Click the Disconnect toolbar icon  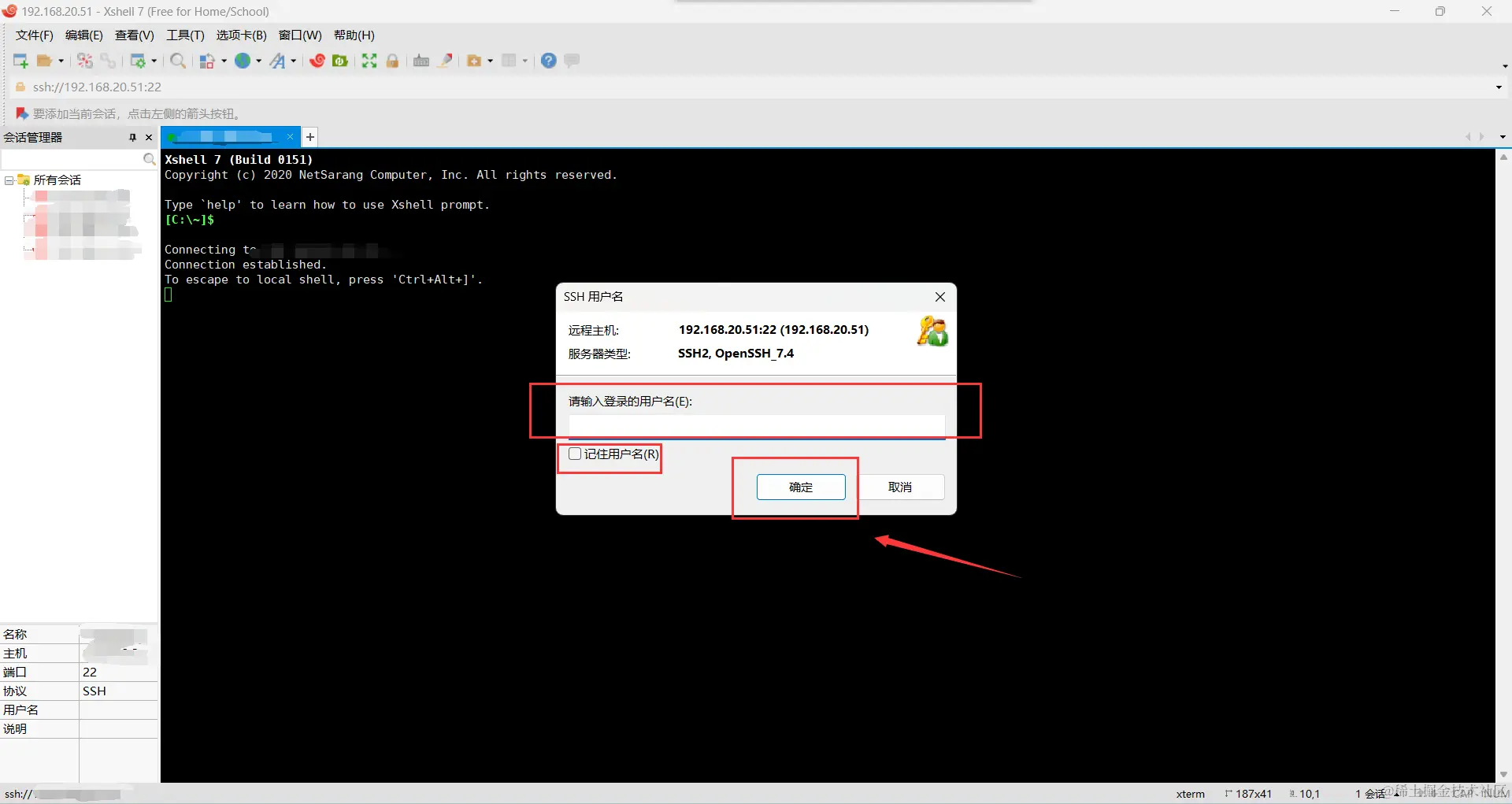pos(85,61)
